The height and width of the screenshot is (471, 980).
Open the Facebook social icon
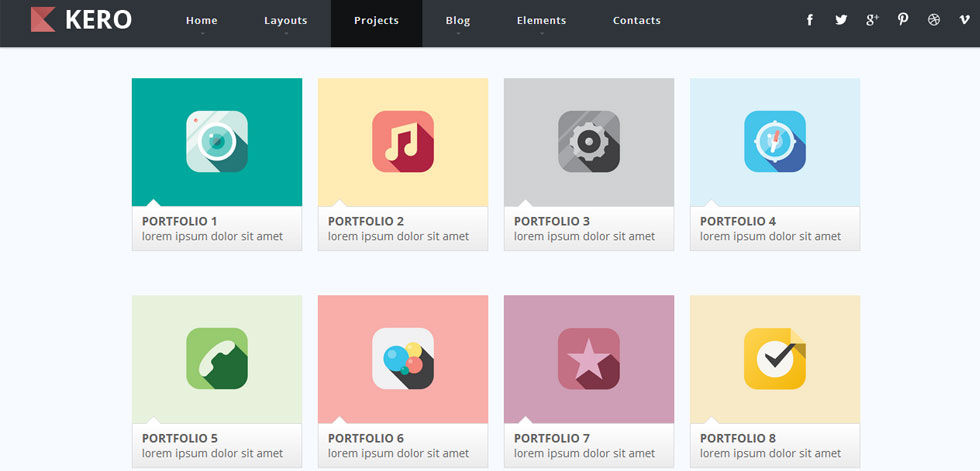809,20
